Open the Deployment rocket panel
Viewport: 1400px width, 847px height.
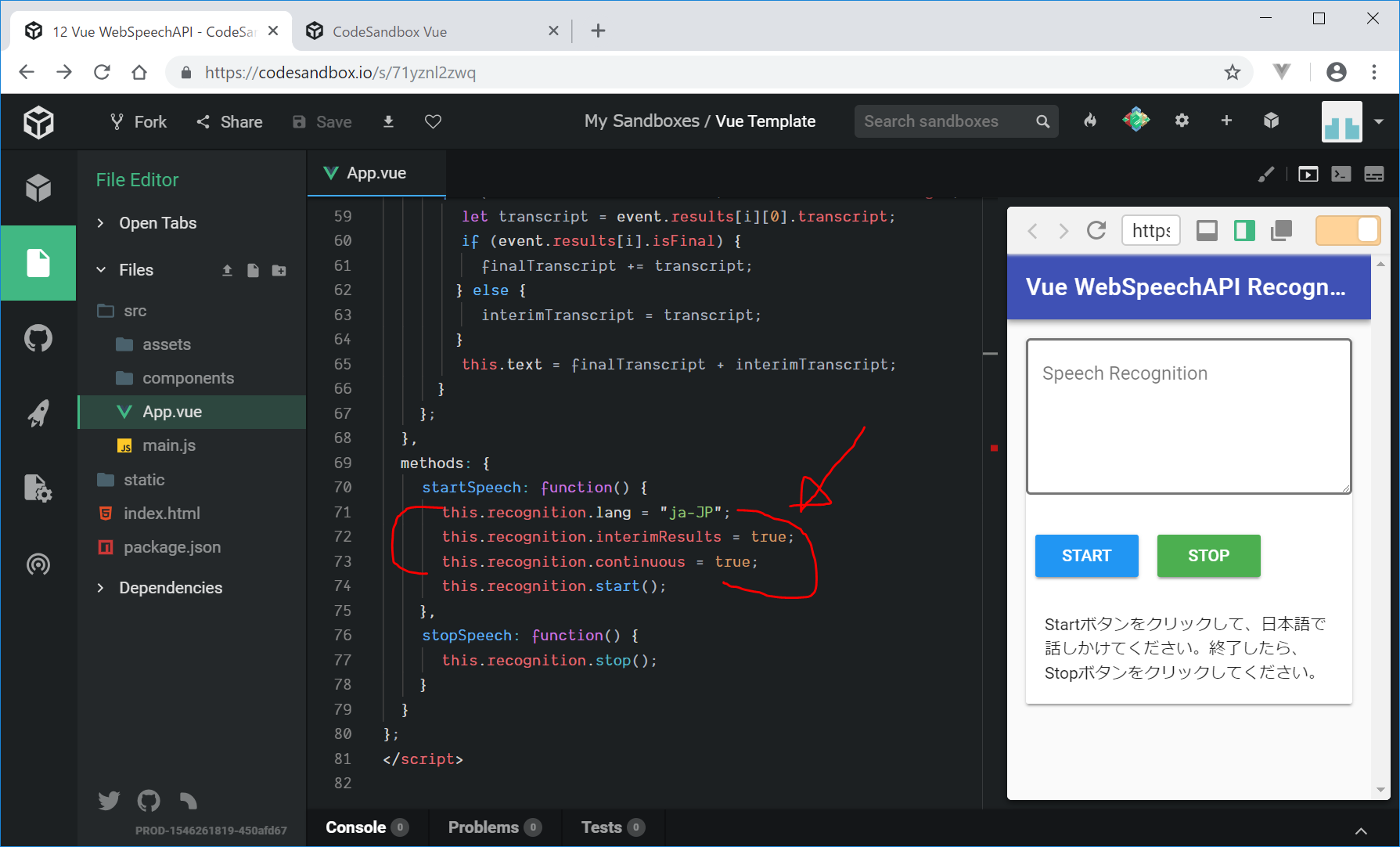tap(38, 413)
